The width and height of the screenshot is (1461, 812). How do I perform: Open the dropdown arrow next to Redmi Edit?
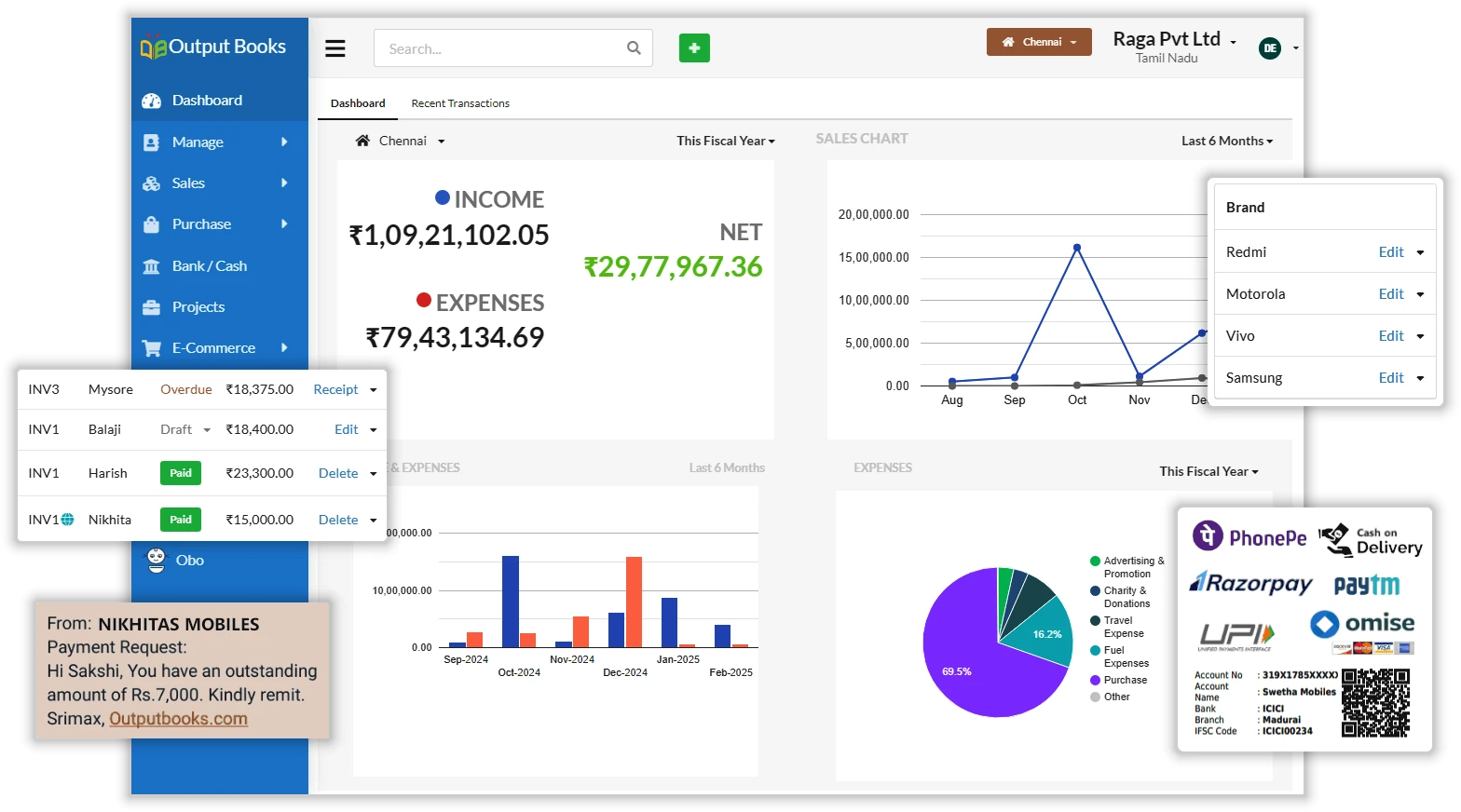click(x=1420, y=252)
